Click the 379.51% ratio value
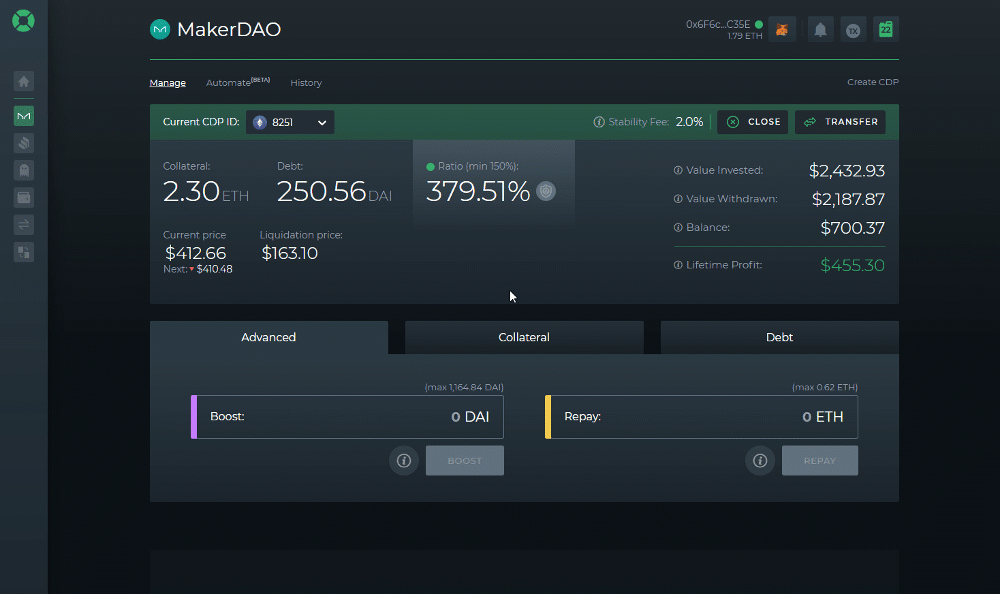Screen dimensions: 1000x594 coord(478,191)
